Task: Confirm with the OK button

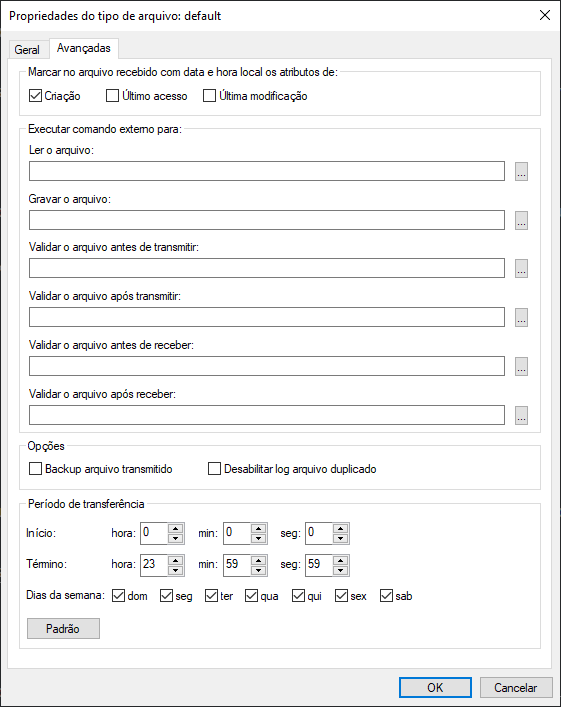Action: pyautogui.click(x=435, y=688)
